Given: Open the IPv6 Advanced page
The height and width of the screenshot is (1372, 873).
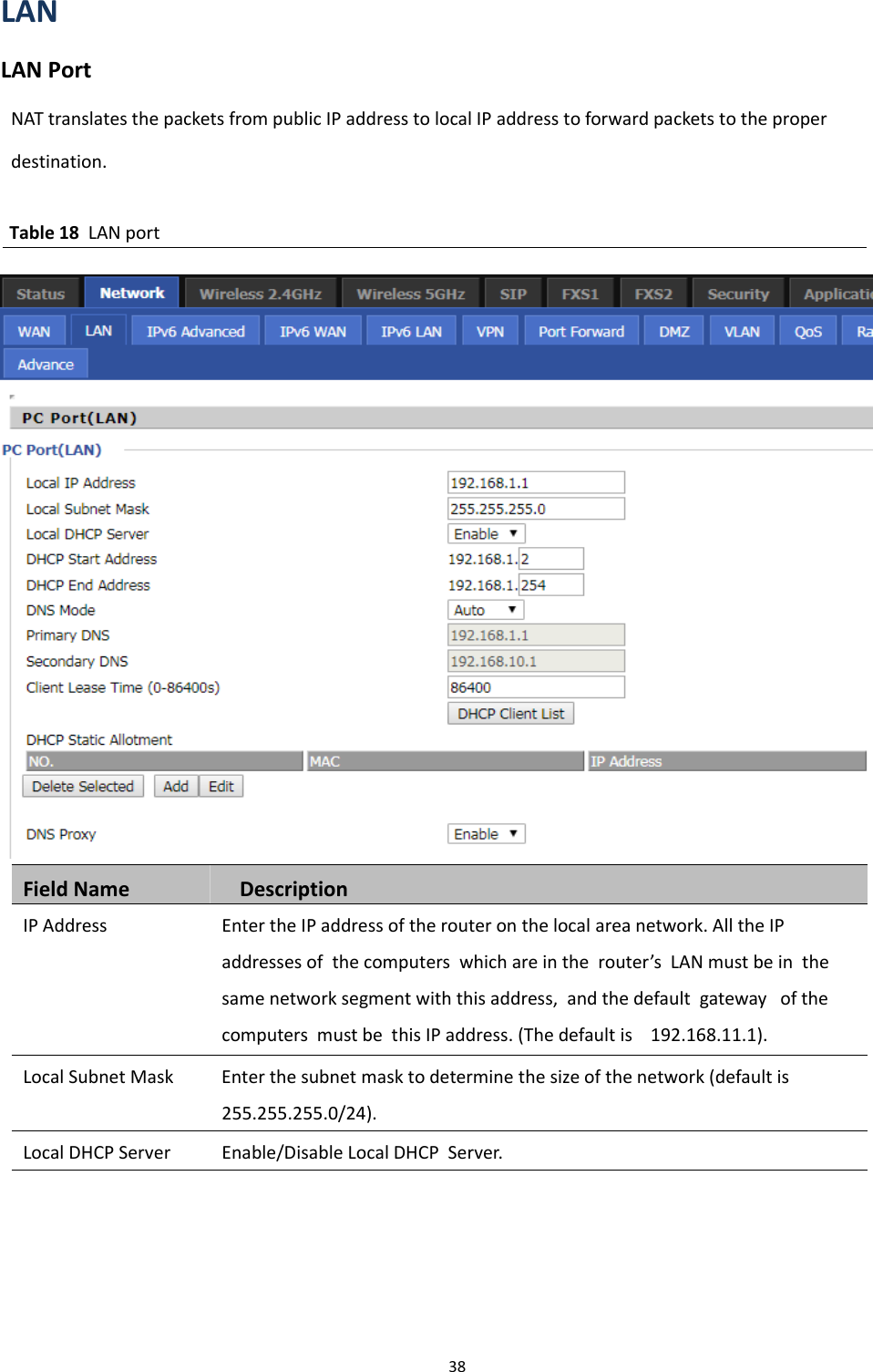Looking at the screenshot, I should coord(194,329).
